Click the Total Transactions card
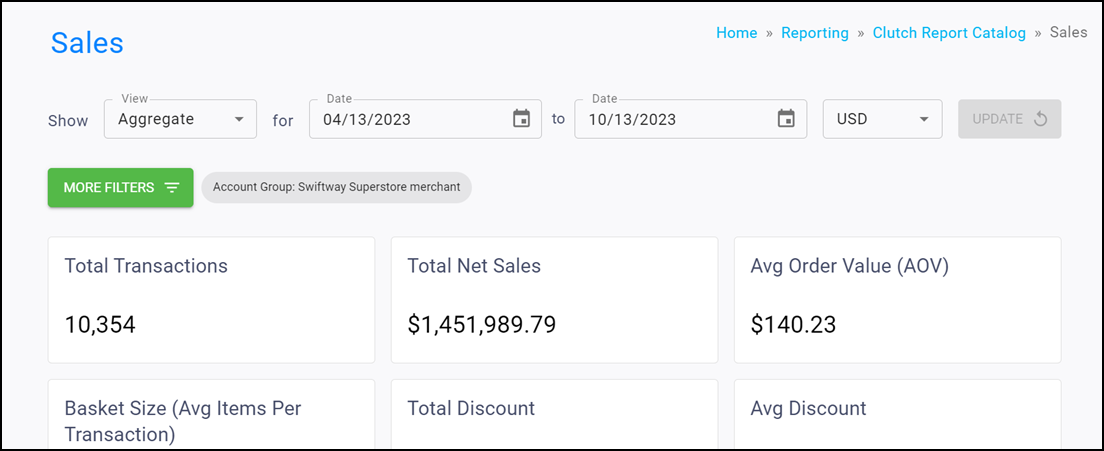Screen dimensions: 1104x451 point(211,300)
